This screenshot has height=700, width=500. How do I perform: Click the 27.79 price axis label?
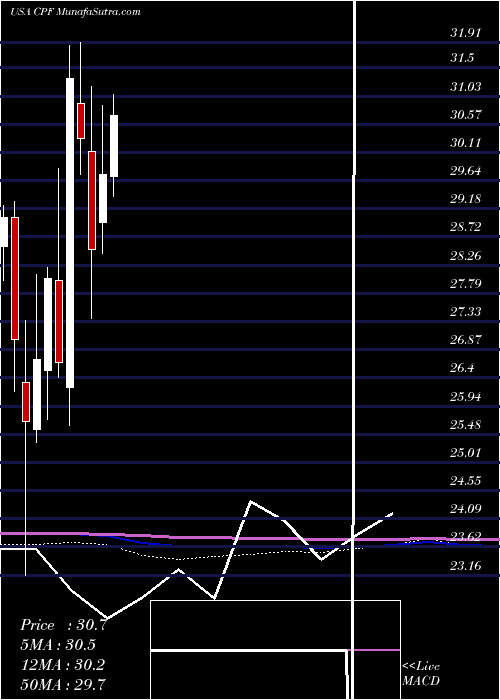click(x=467, y=283)
